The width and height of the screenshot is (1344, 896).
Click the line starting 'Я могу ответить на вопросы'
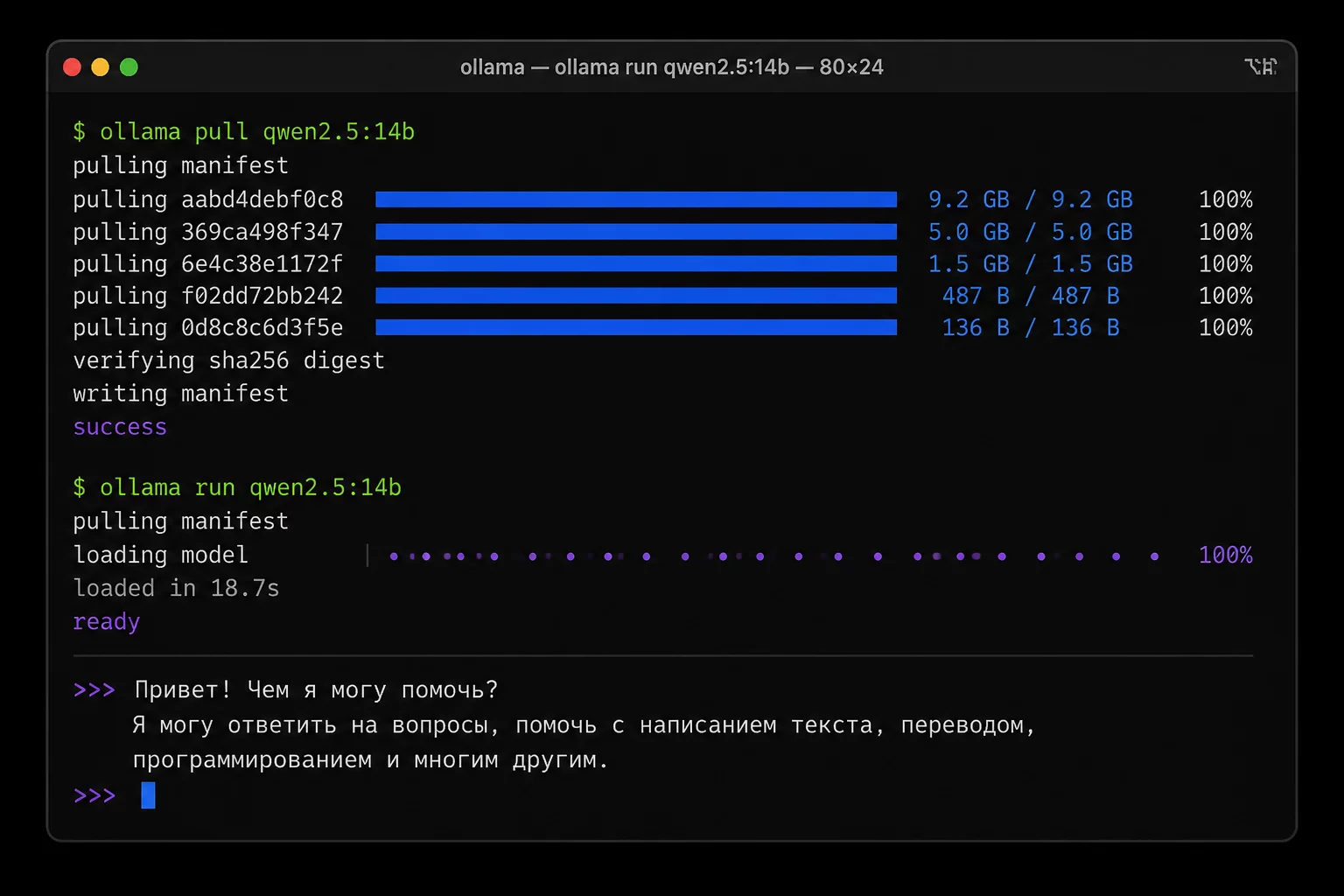coord(584,725)
